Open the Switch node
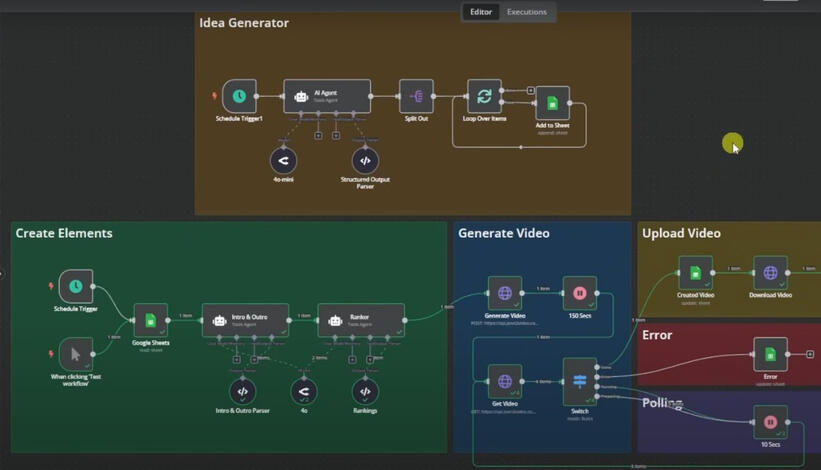The image size is (821, 470). [x=579, y=381]
